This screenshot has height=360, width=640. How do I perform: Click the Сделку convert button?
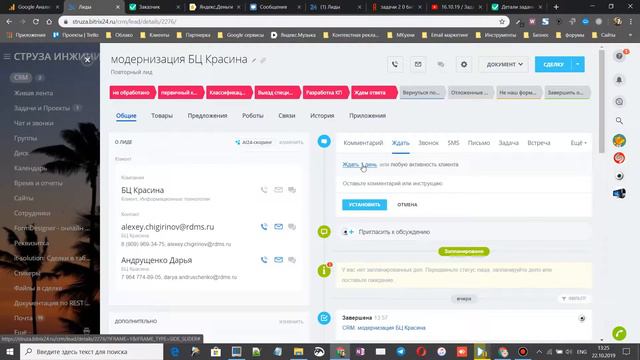tap(553, 64)
